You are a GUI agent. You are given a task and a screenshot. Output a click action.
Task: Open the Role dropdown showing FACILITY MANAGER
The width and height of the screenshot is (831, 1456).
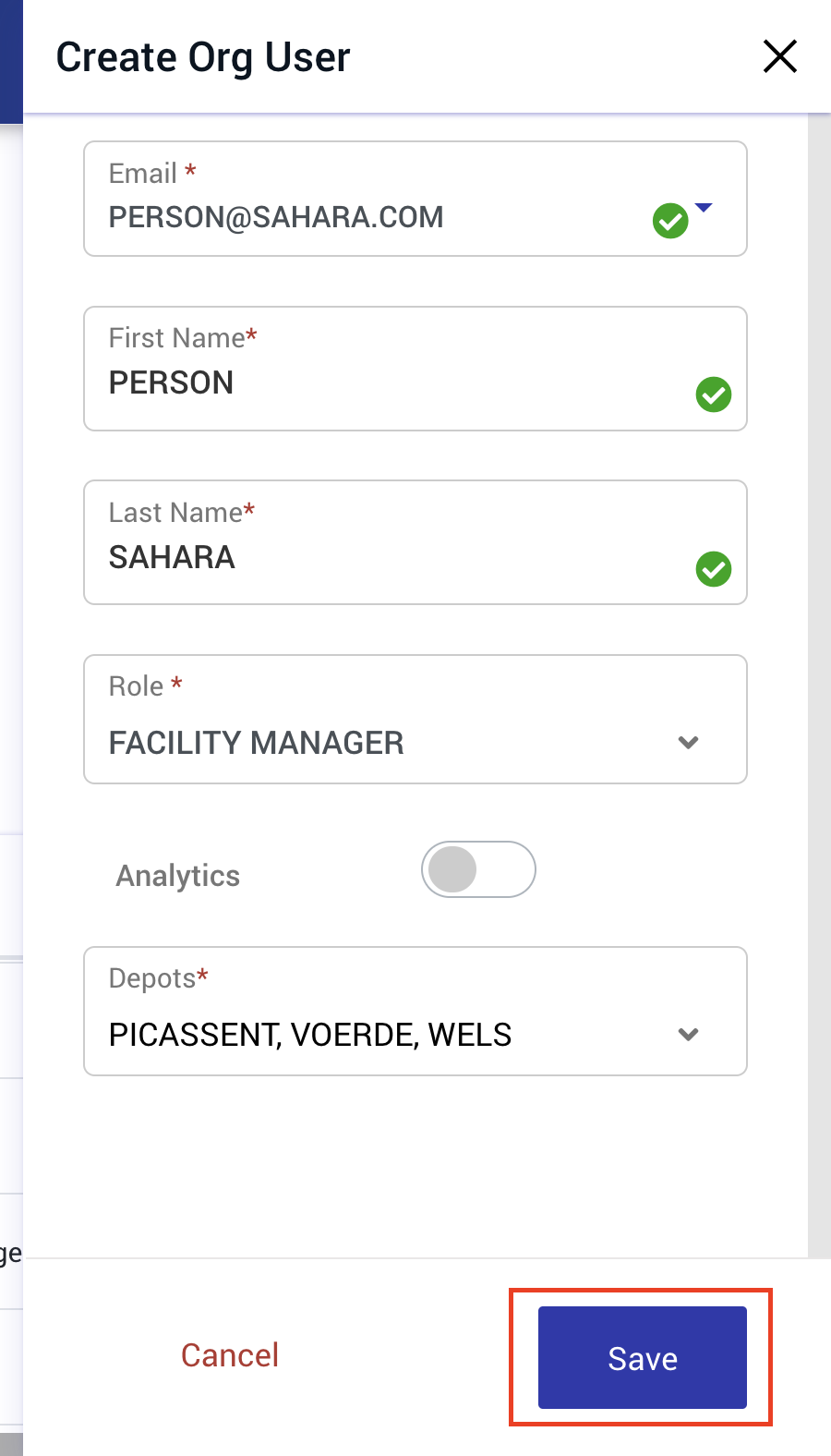tap(688, 742)
